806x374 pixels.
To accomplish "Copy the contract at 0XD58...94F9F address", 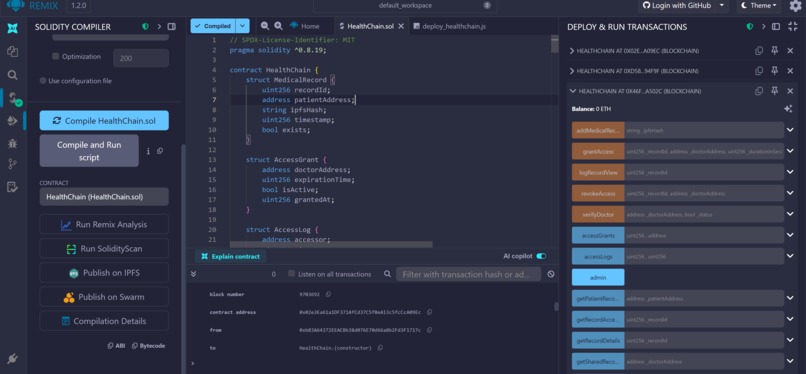I will (759, 71).
